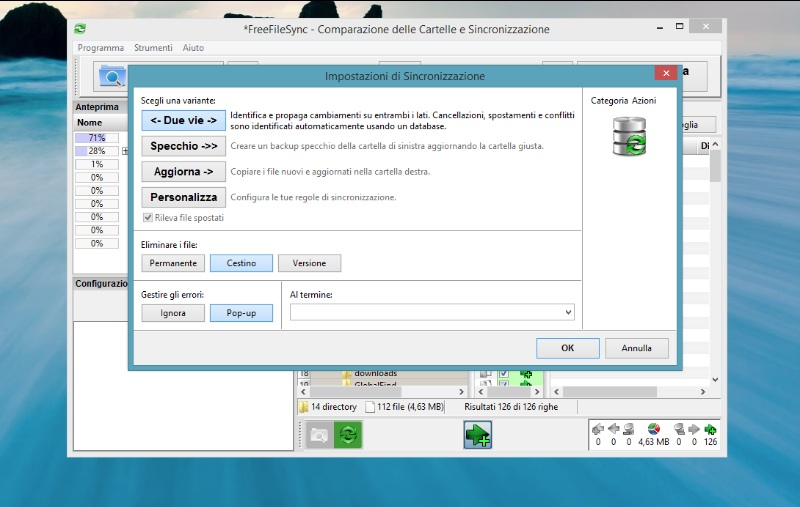The width and height of the screenshot is (800, 507).
Task: Click the green arrow with plus filter icon
Action: click(477, 435)
